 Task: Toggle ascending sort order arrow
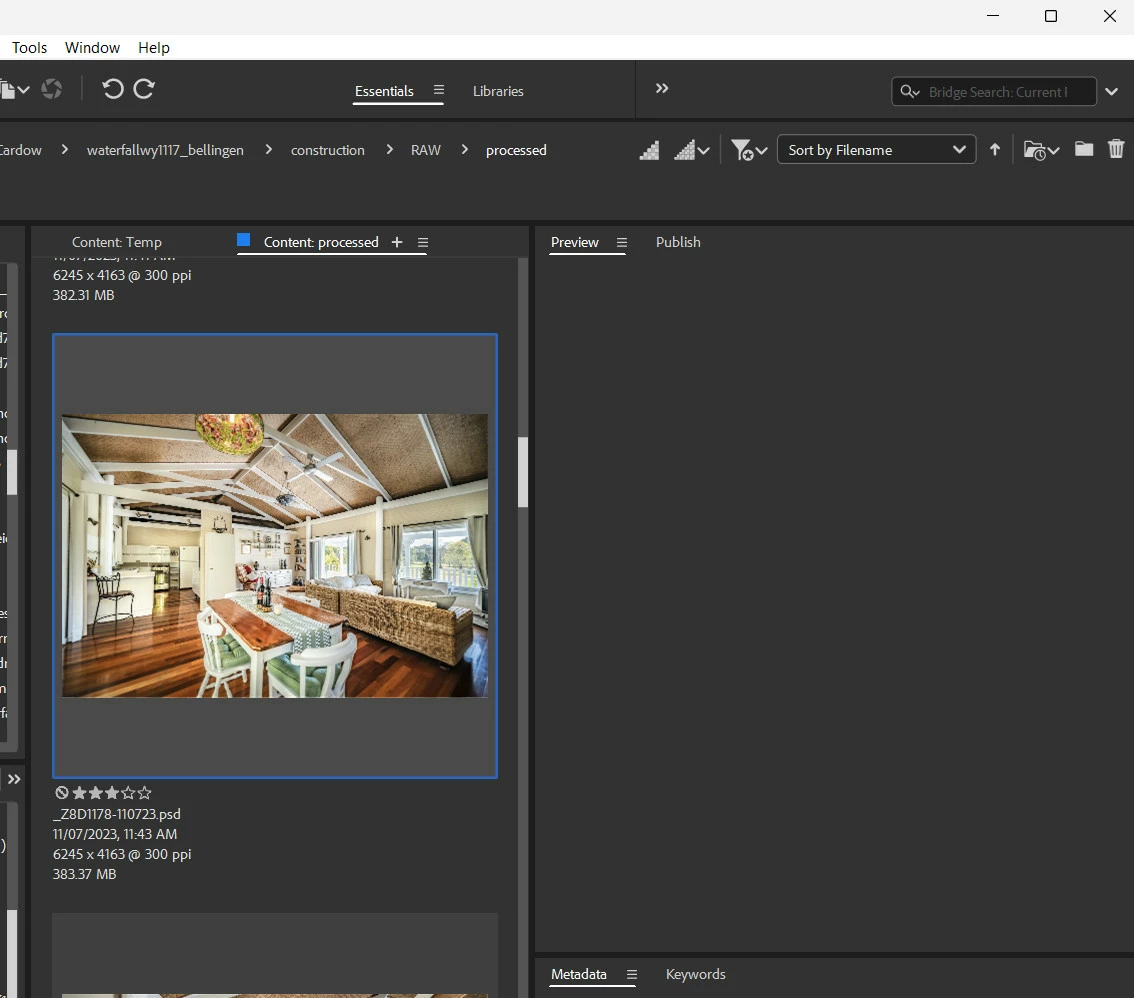pos(995,150)
